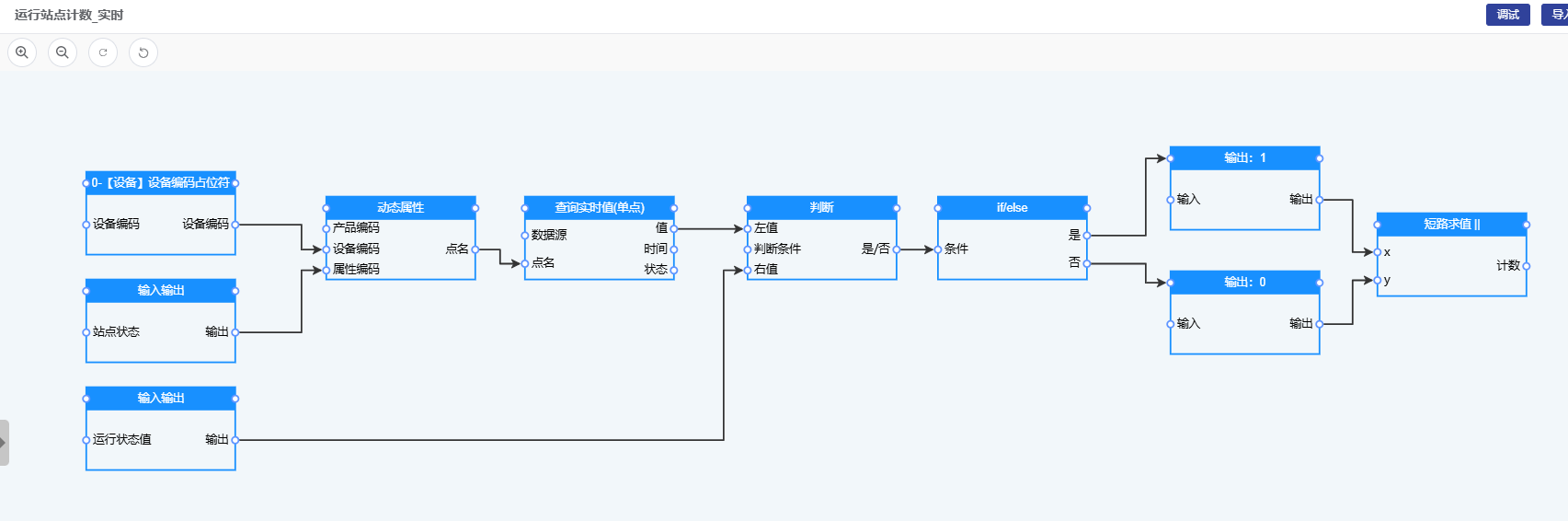Click the undo counterclockwise arrow icon
Viewport: 1568px width, 521px height.
(x=143, y=52)
